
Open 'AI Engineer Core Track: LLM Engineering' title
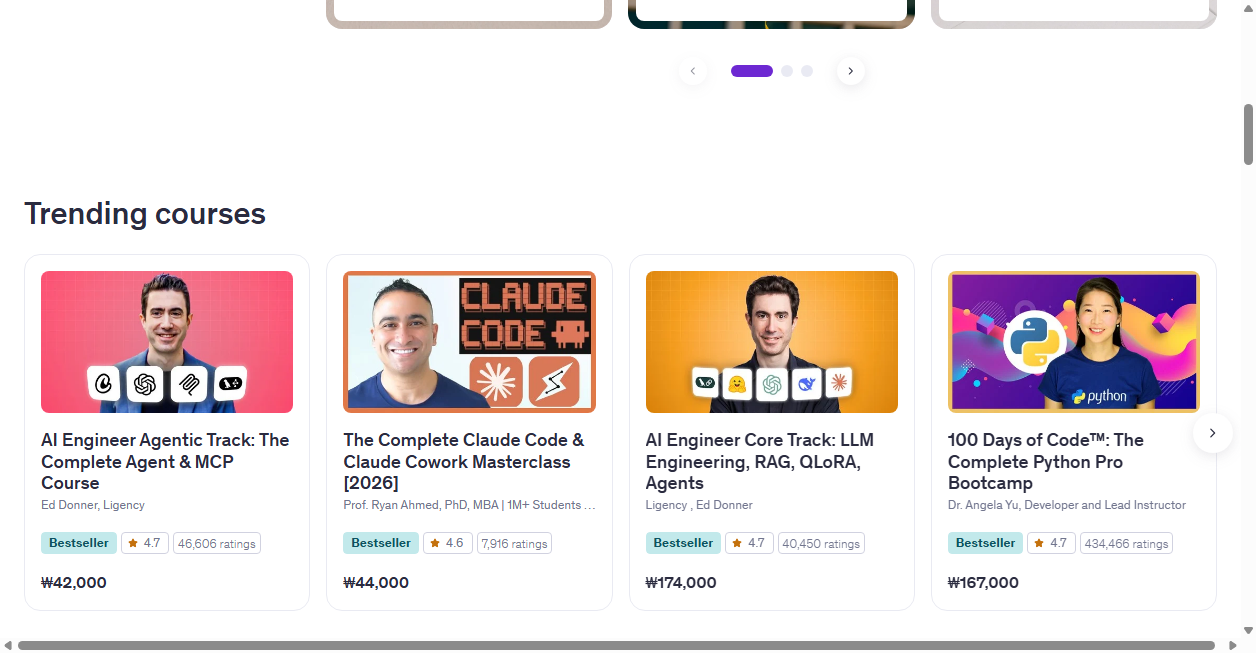[760, 461]
